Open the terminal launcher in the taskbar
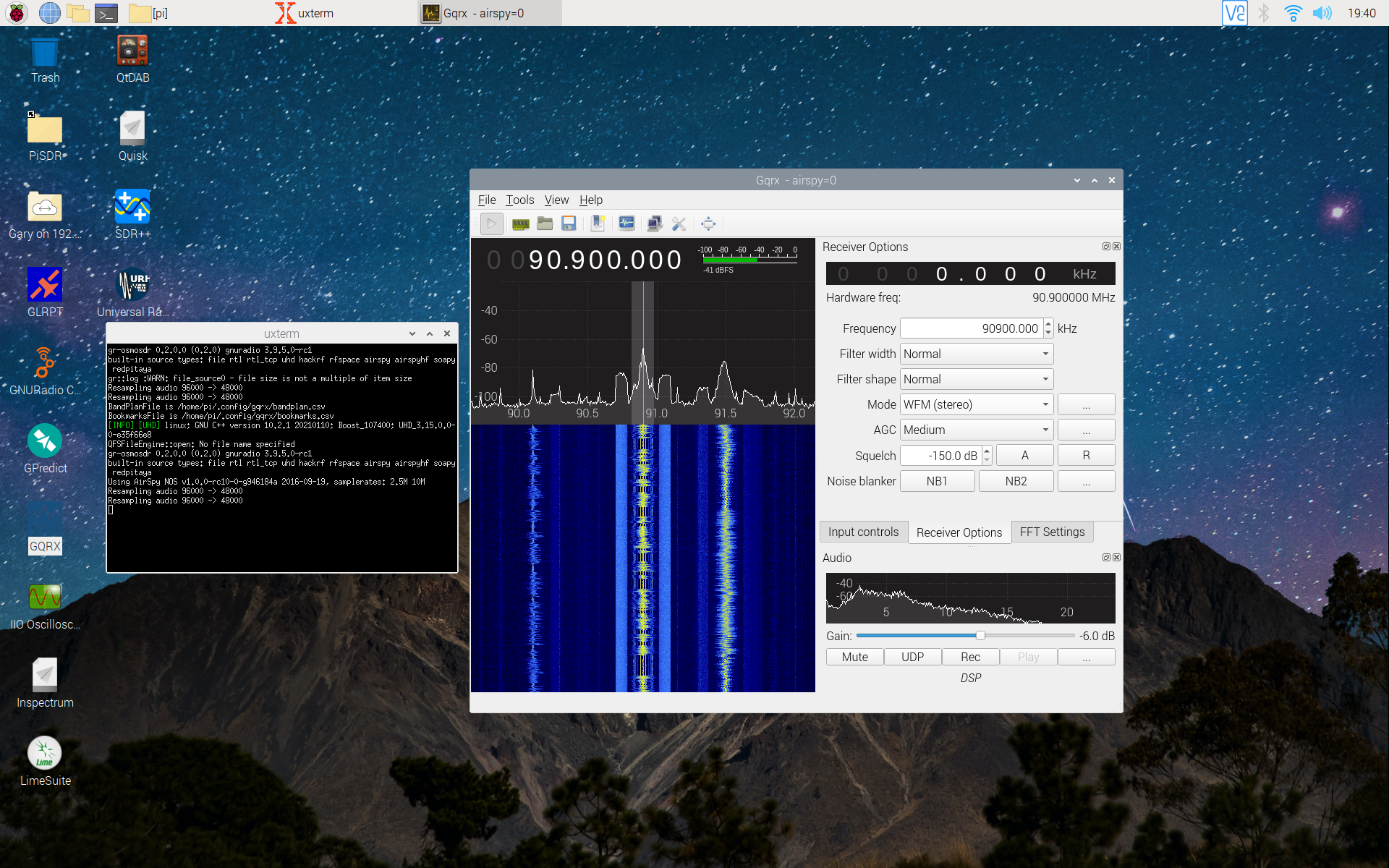1389x868 pixels. pyautogui.click(x=106, y=13)
